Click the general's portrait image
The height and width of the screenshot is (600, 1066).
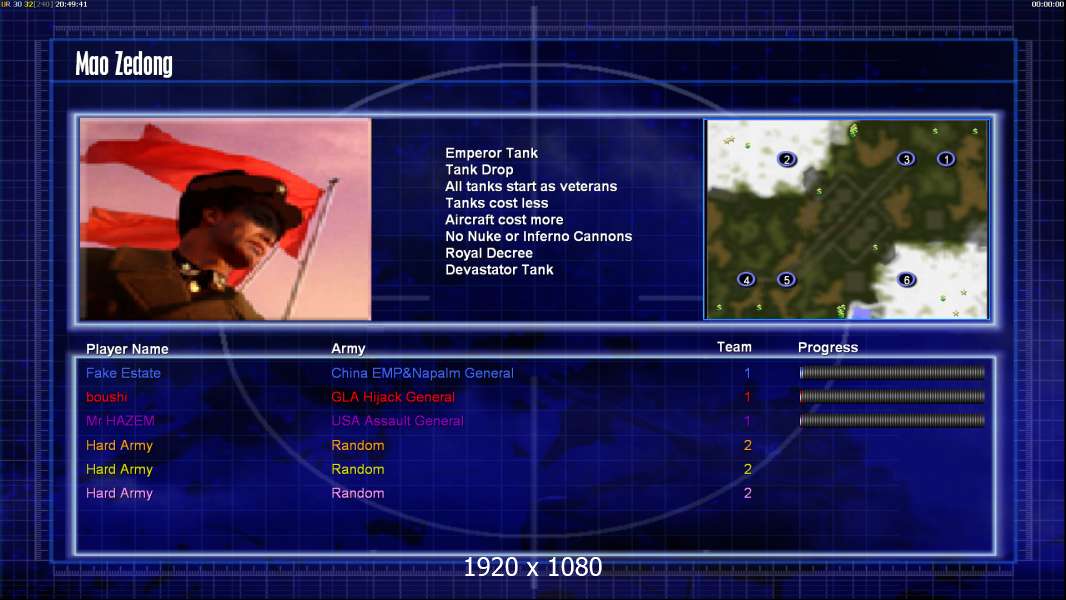coord(226,219)
